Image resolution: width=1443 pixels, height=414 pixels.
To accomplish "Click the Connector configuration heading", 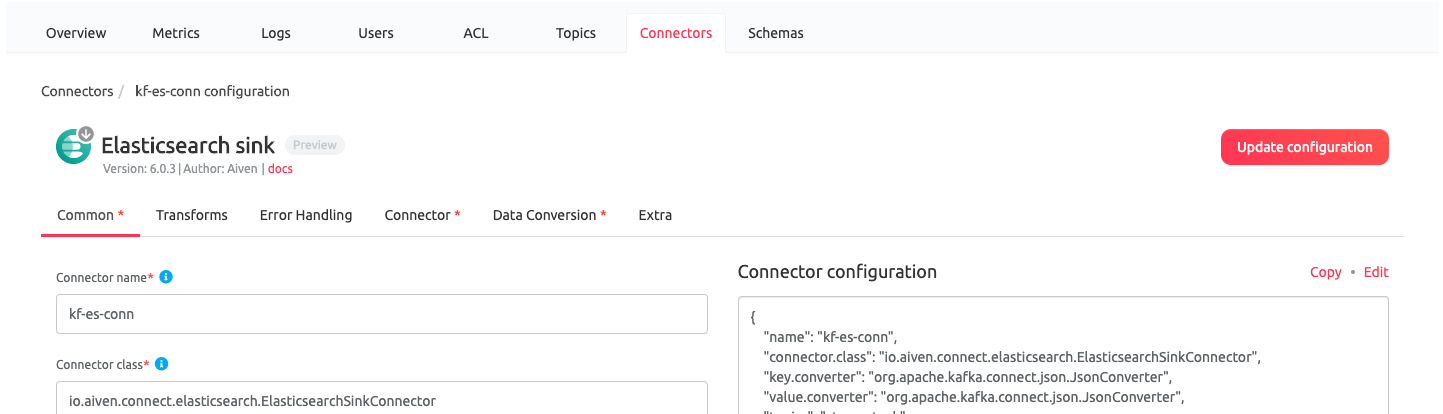I will (837, 272).
